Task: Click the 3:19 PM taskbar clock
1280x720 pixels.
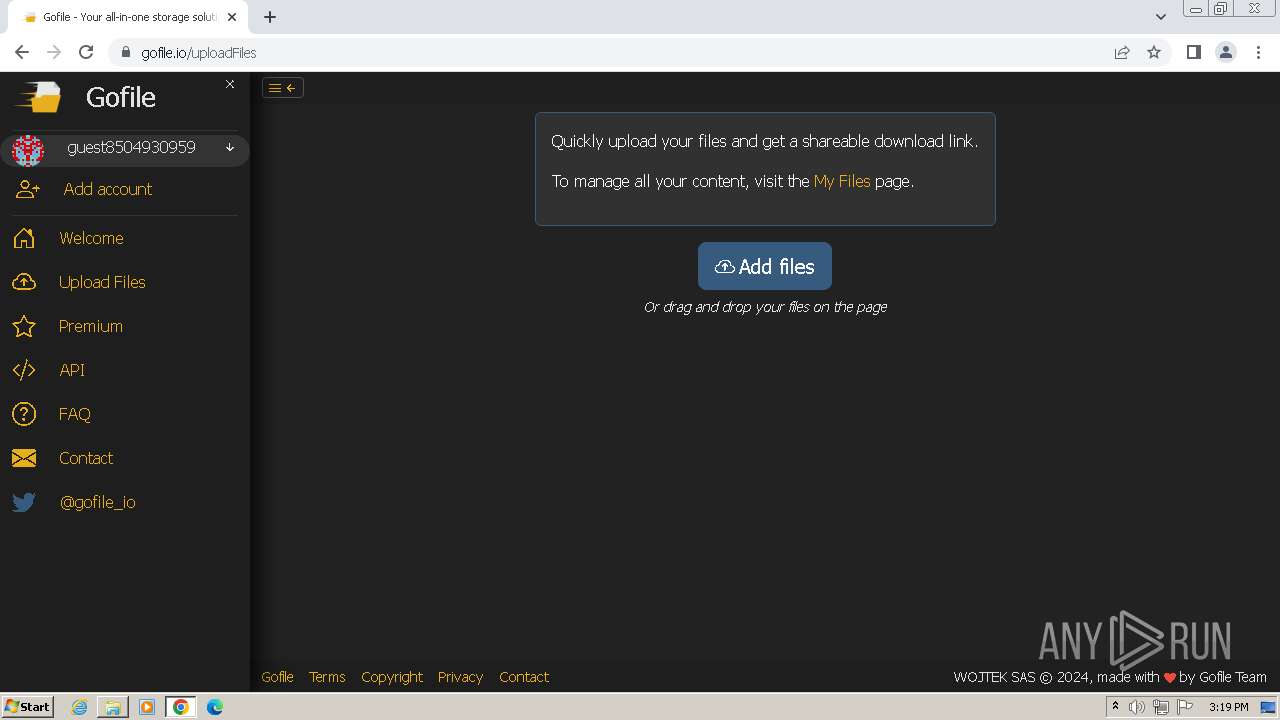Action: click(x=1228, y=707)
